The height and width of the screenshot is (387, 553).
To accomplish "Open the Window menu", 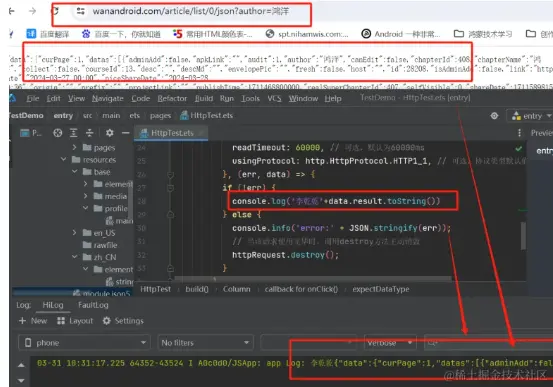I will (x=303, y=98).
